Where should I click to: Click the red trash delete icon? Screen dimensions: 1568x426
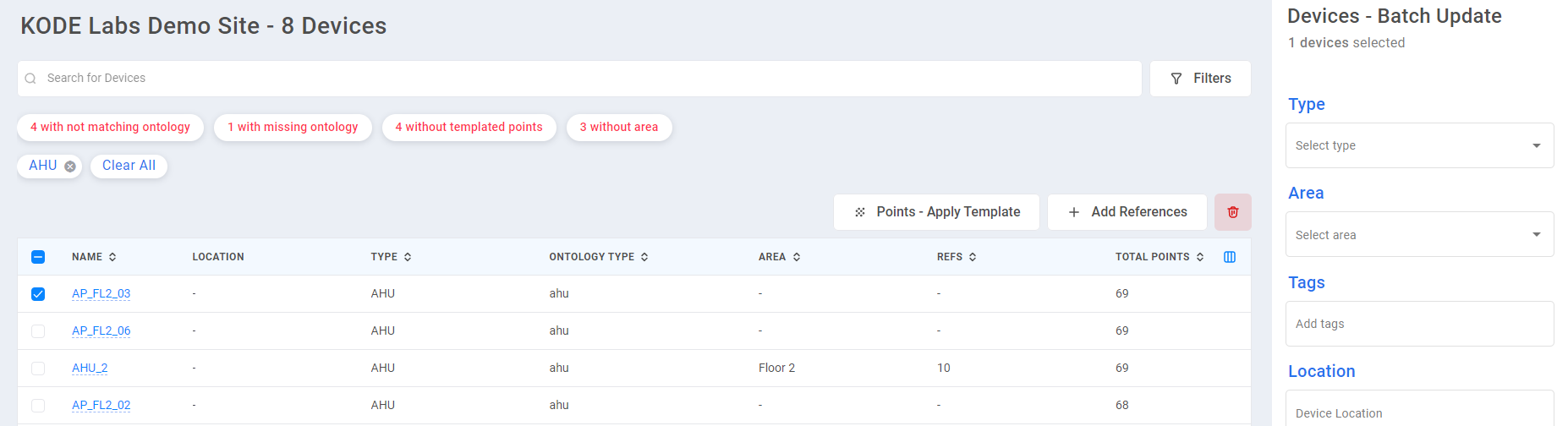point(1232,212)
